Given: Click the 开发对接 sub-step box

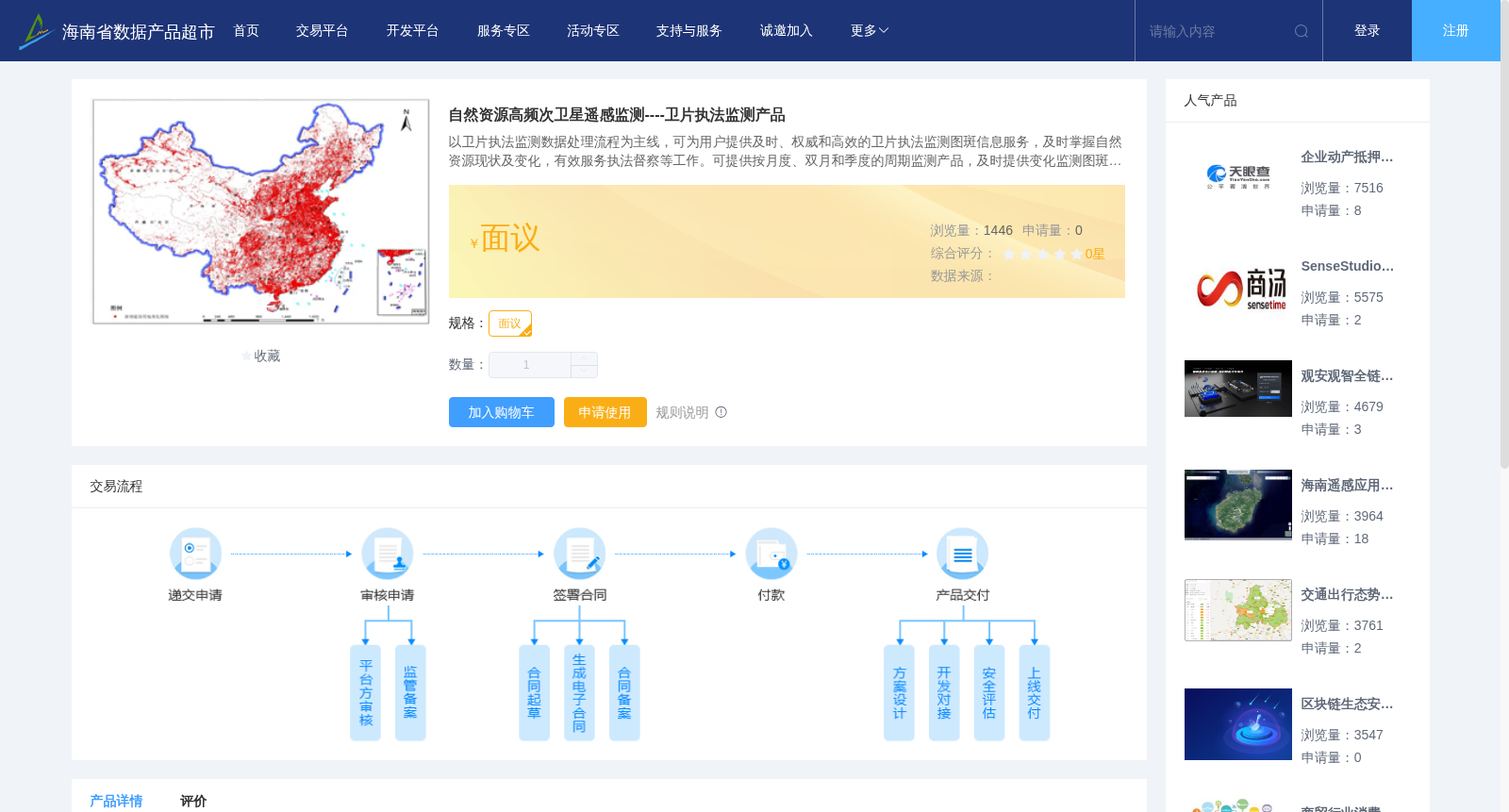Looking at the screenshot, I should (x=944, y=693).
